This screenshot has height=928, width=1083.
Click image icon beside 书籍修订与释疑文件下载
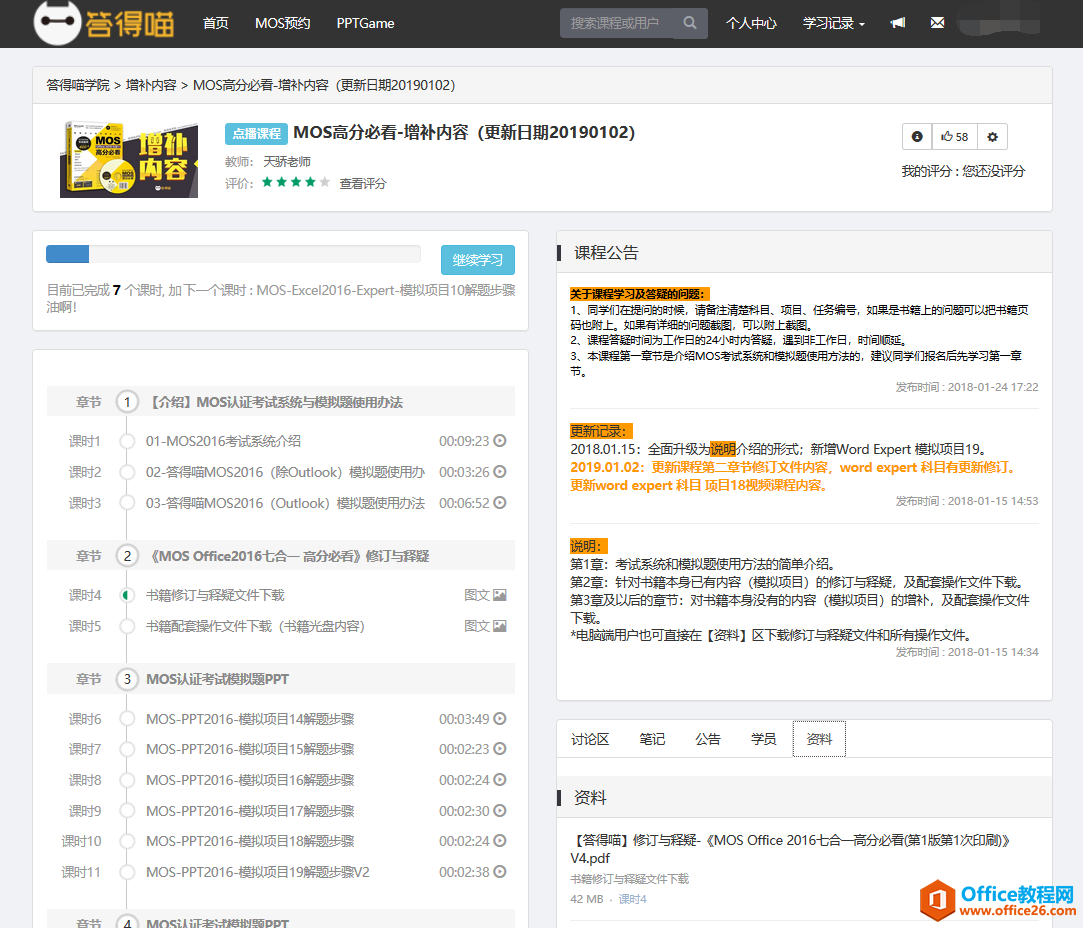(x=500, y=595)
